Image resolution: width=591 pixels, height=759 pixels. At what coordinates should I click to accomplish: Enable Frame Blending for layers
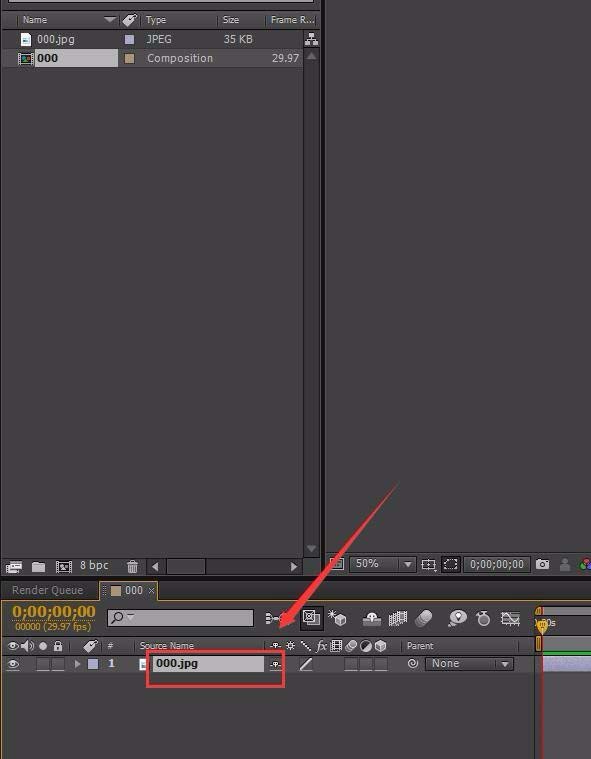[398, 618]
